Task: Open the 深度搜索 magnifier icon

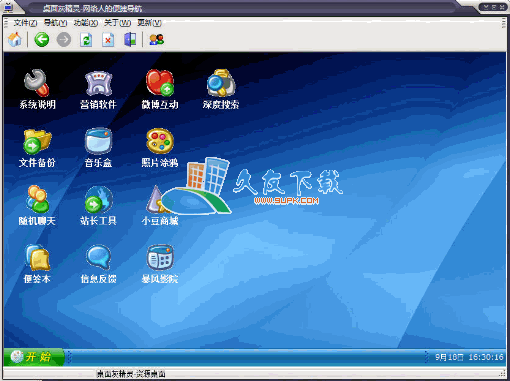Action: point(221,83)
